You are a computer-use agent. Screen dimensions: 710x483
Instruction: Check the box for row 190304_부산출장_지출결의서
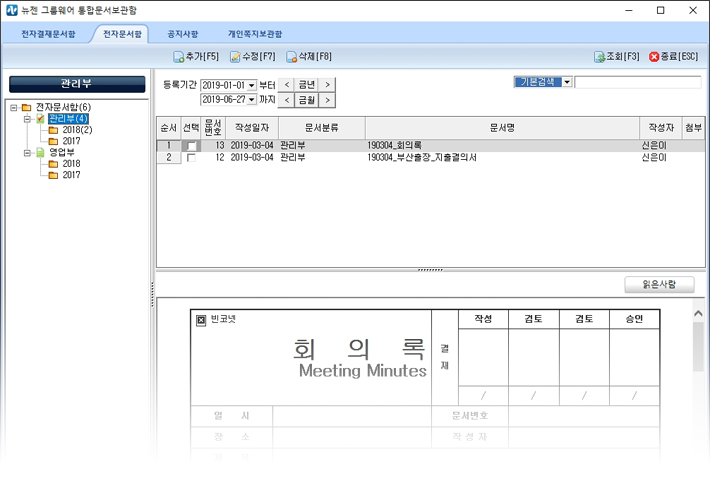191,158
